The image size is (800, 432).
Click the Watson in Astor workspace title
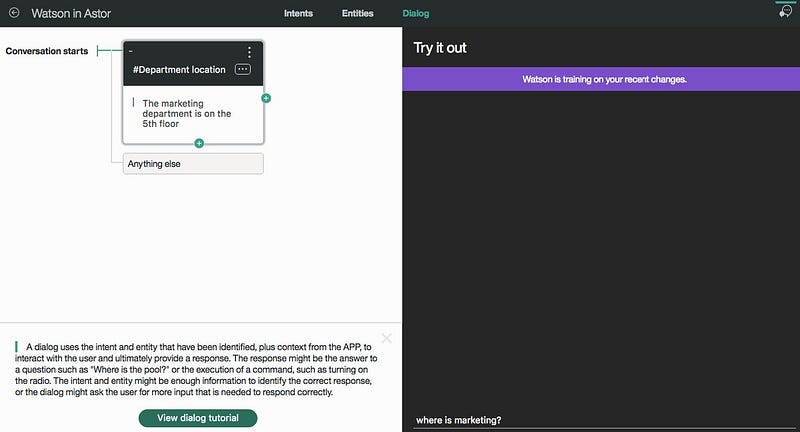pos(71,13)
